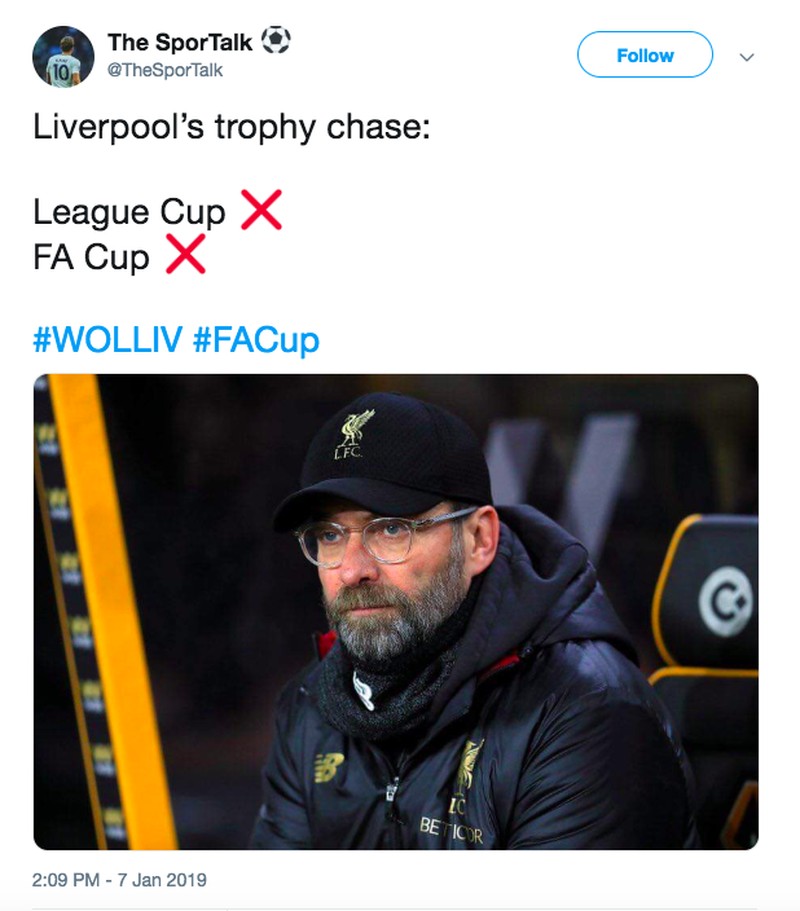Open the tweet's attached photo
This screenshot has width=800, height=911.
point(396,612)
